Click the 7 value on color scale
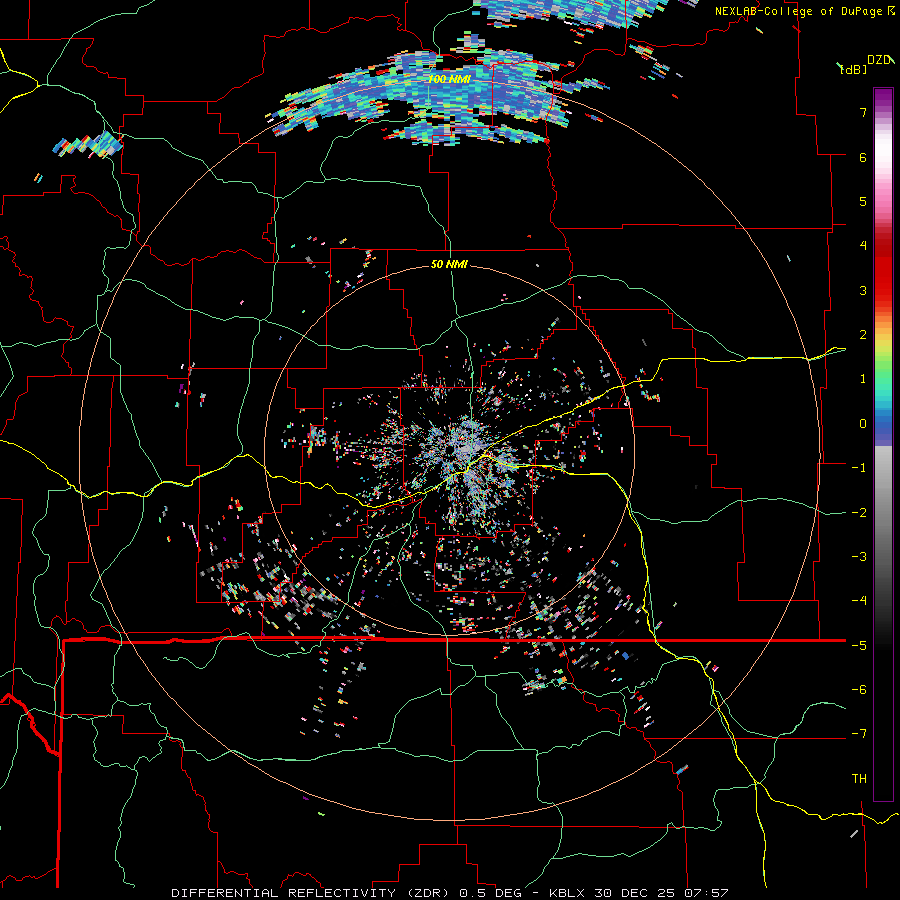 coord(863,112)
